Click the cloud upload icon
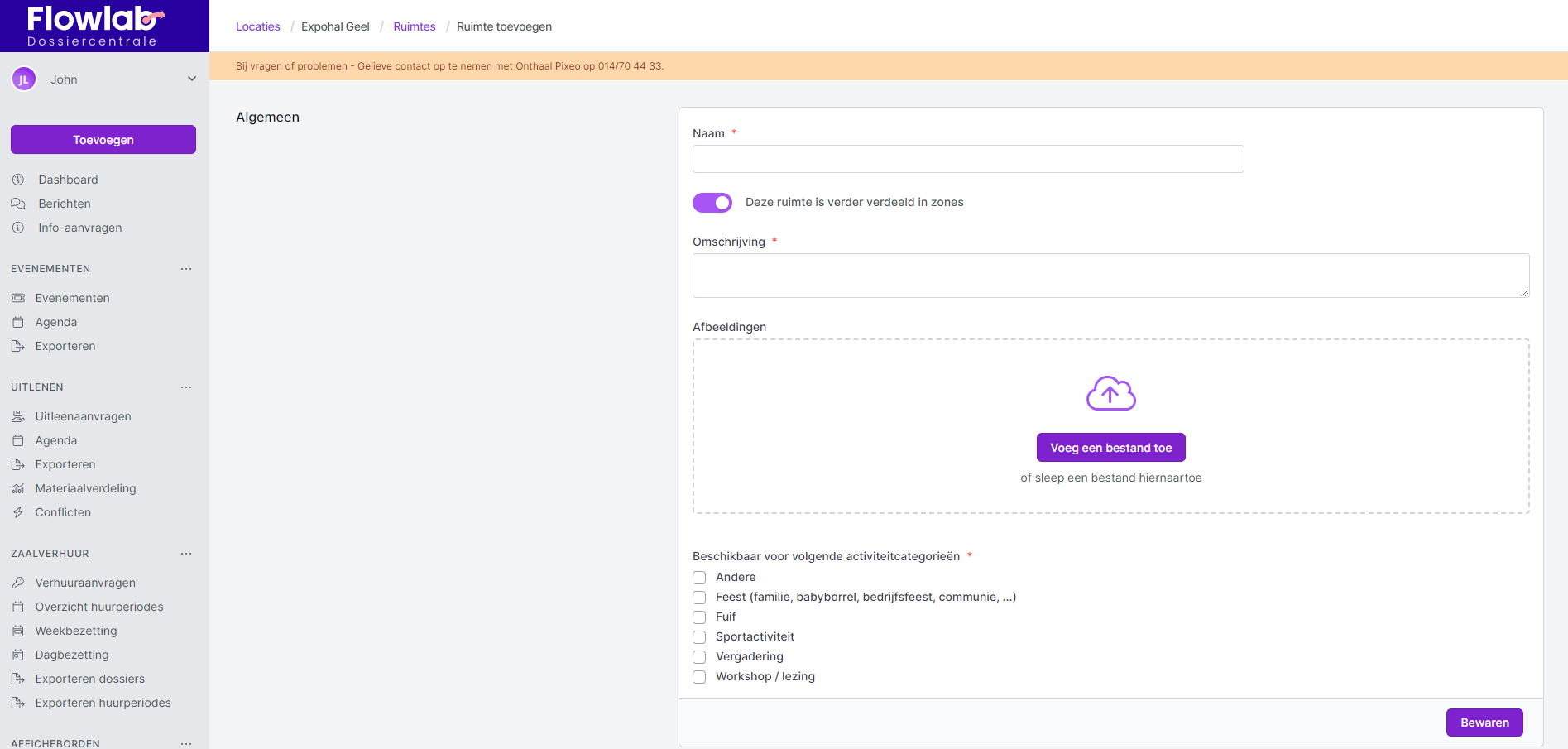 (1110, 393)
